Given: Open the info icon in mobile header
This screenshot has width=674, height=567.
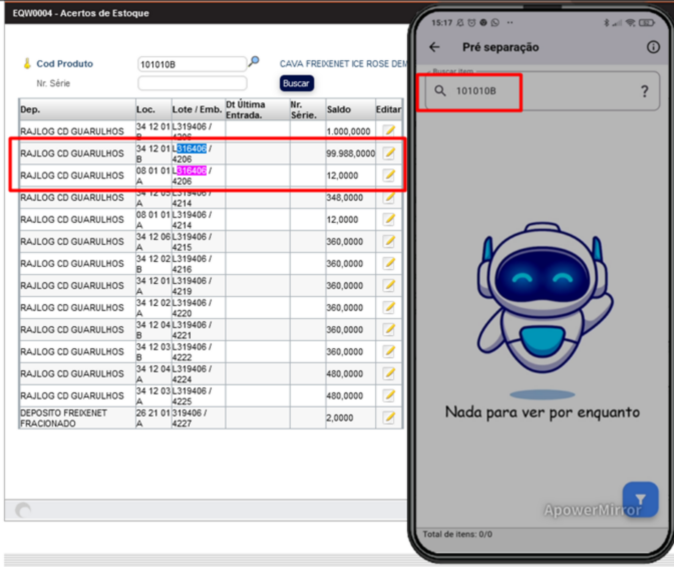Looking at the screenshot, I should tap(653, 47).
